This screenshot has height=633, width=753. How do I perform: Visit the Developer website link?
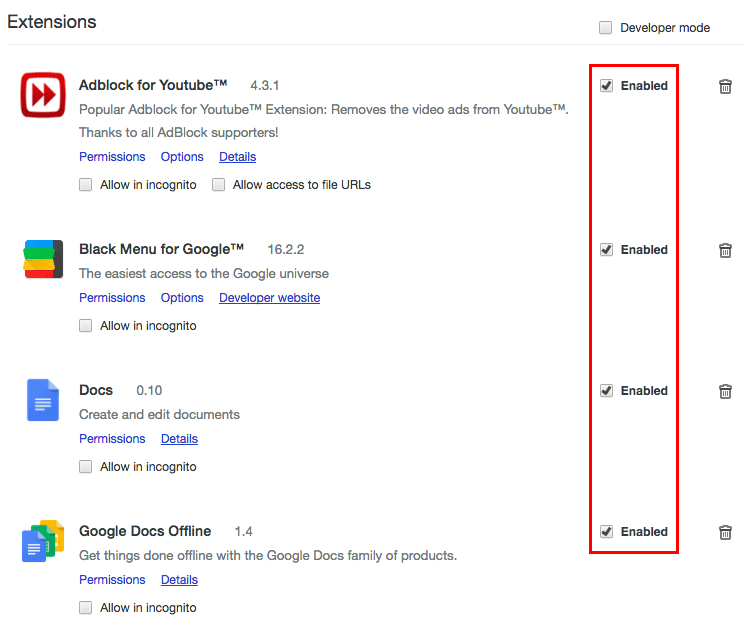(269, 298)
